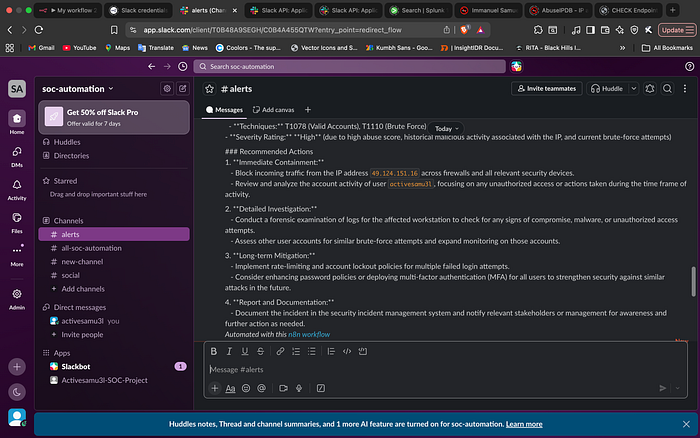Image resolution: width=700 pixels, height=438 pixels.
Task: Open Files in left rail
Action: point(17,222)
